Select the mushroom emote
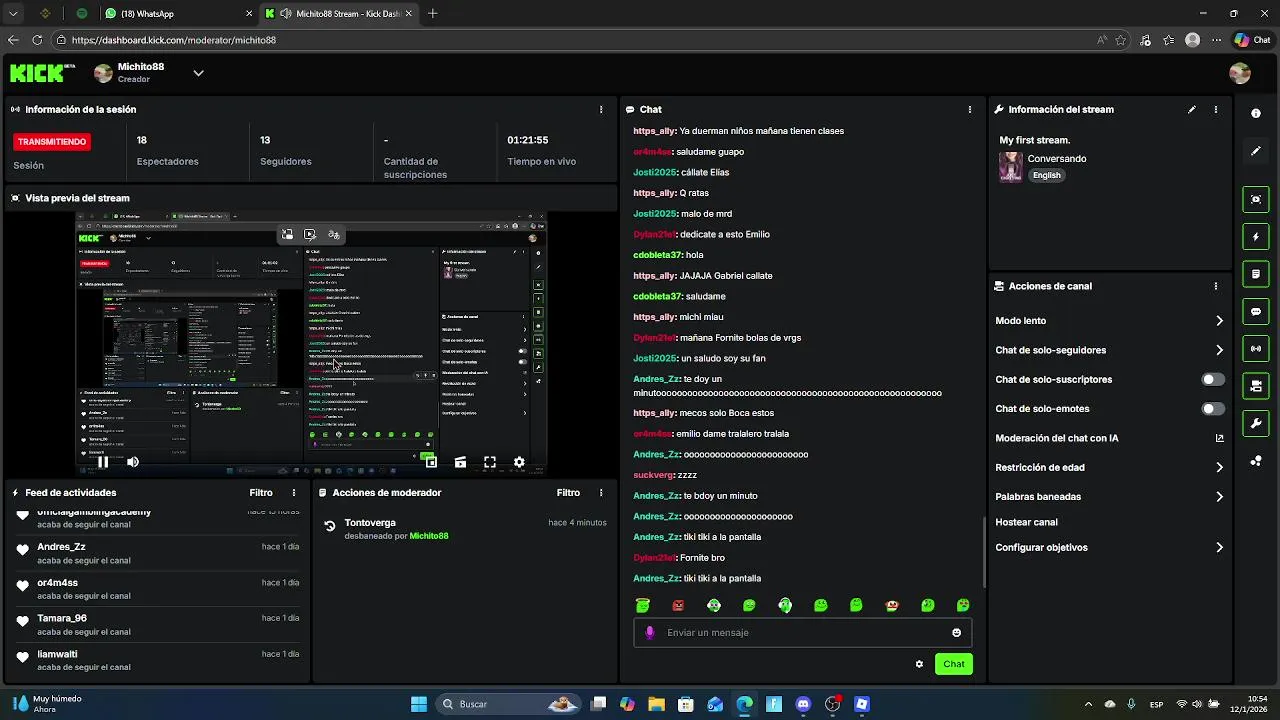The height and width of the screenshot is (720, 1280). (x=892, y=605)
